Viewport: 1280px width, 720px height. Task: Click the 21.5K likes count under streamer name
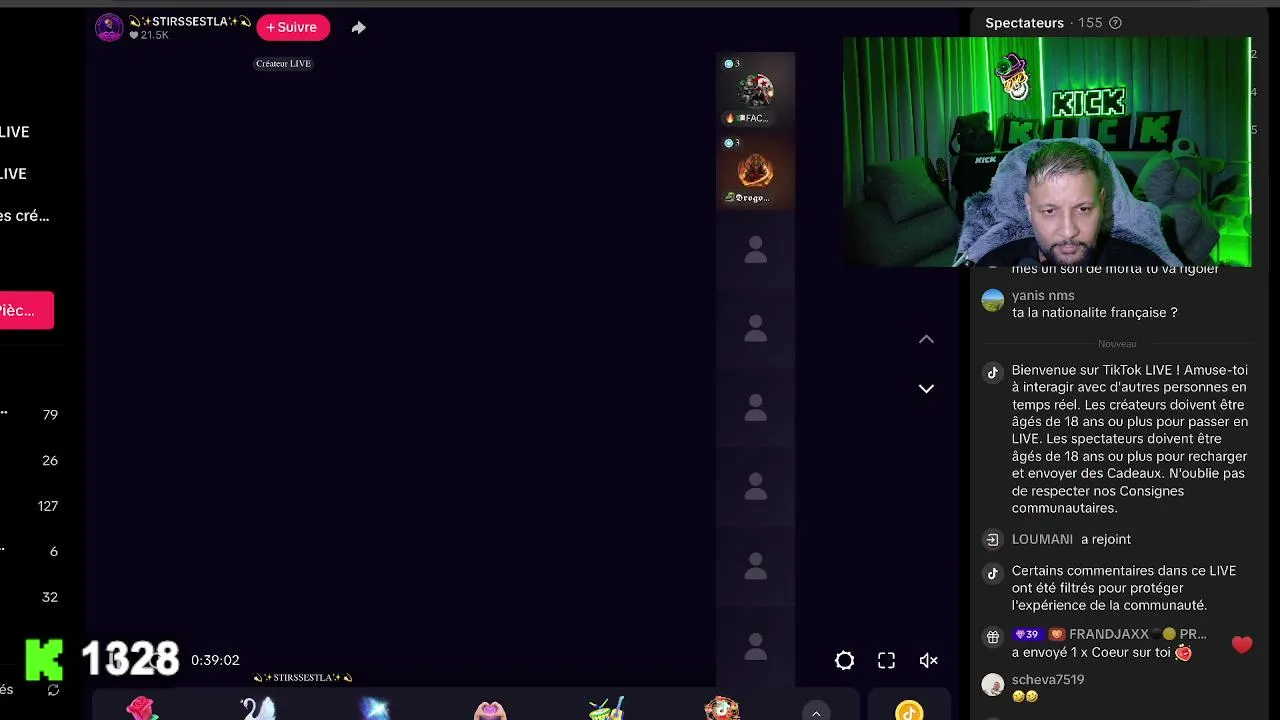click(x=154, y=35)
